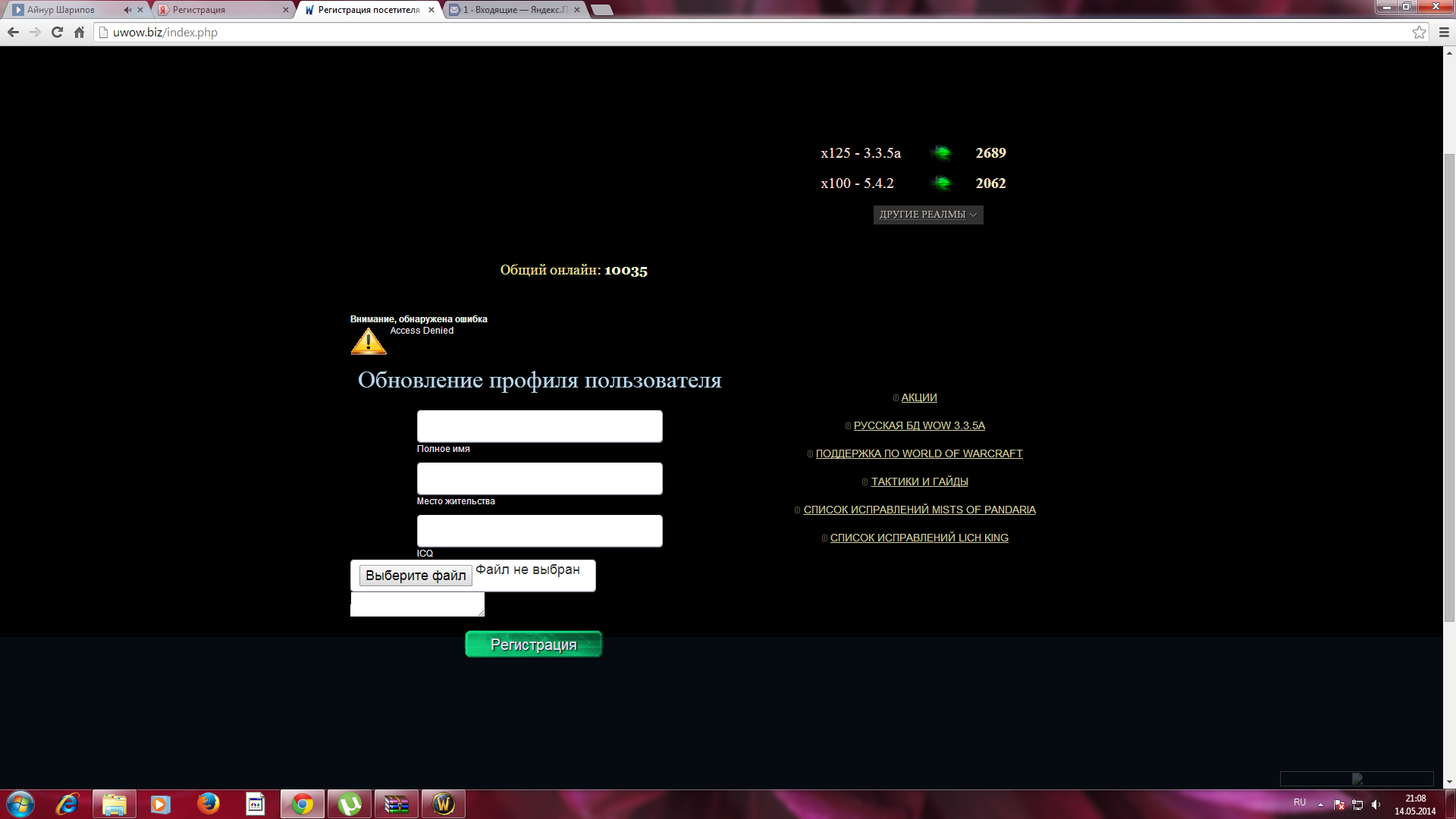Click the browser Forward arrow

click(x=35, y=32)
